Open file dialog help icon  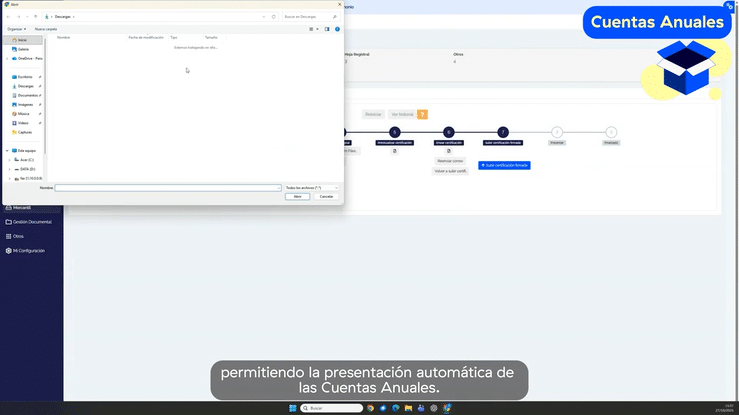click(337, 29)
